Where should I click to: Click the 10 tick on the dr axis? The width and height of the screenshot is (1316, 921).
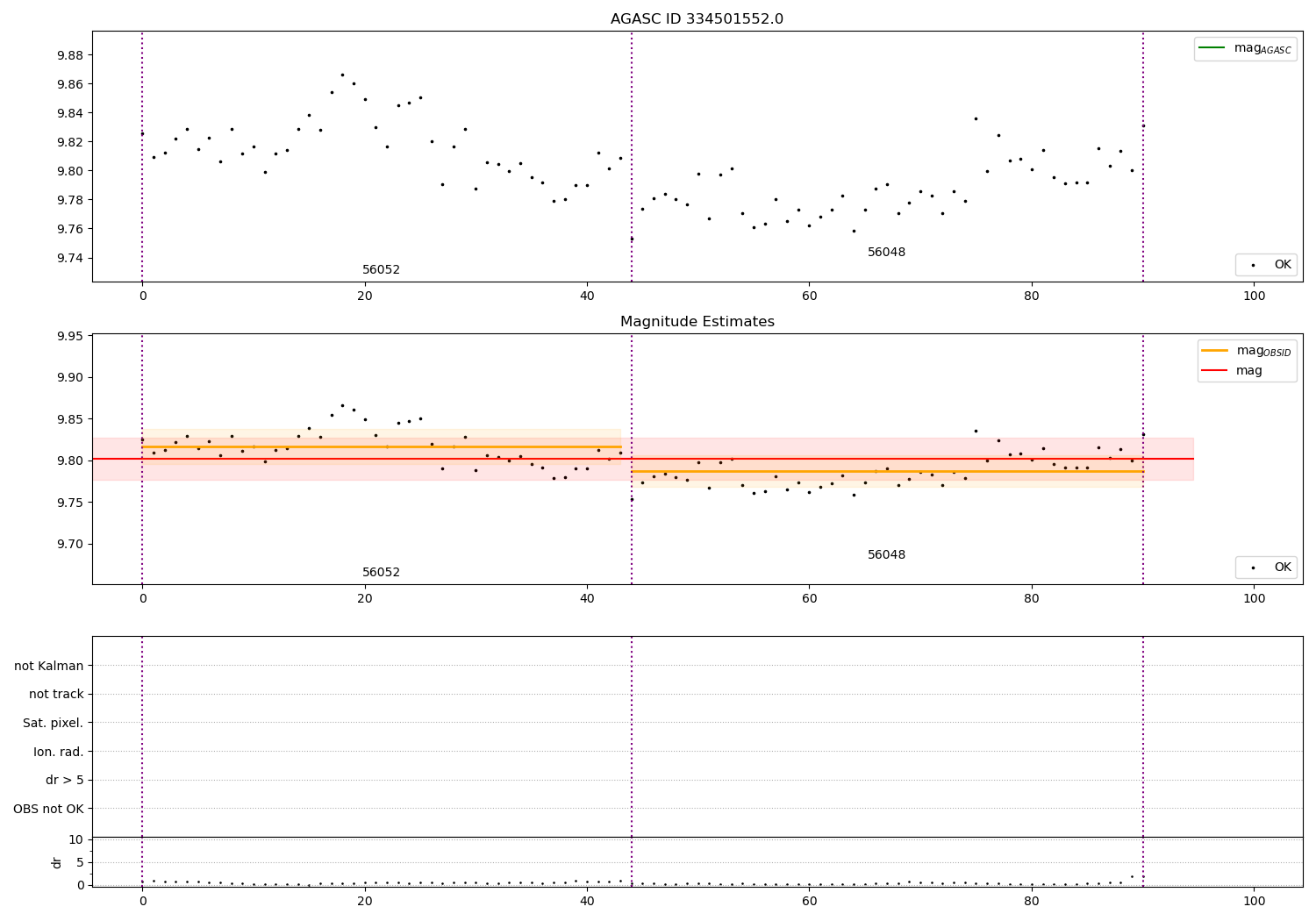(76, 839)
